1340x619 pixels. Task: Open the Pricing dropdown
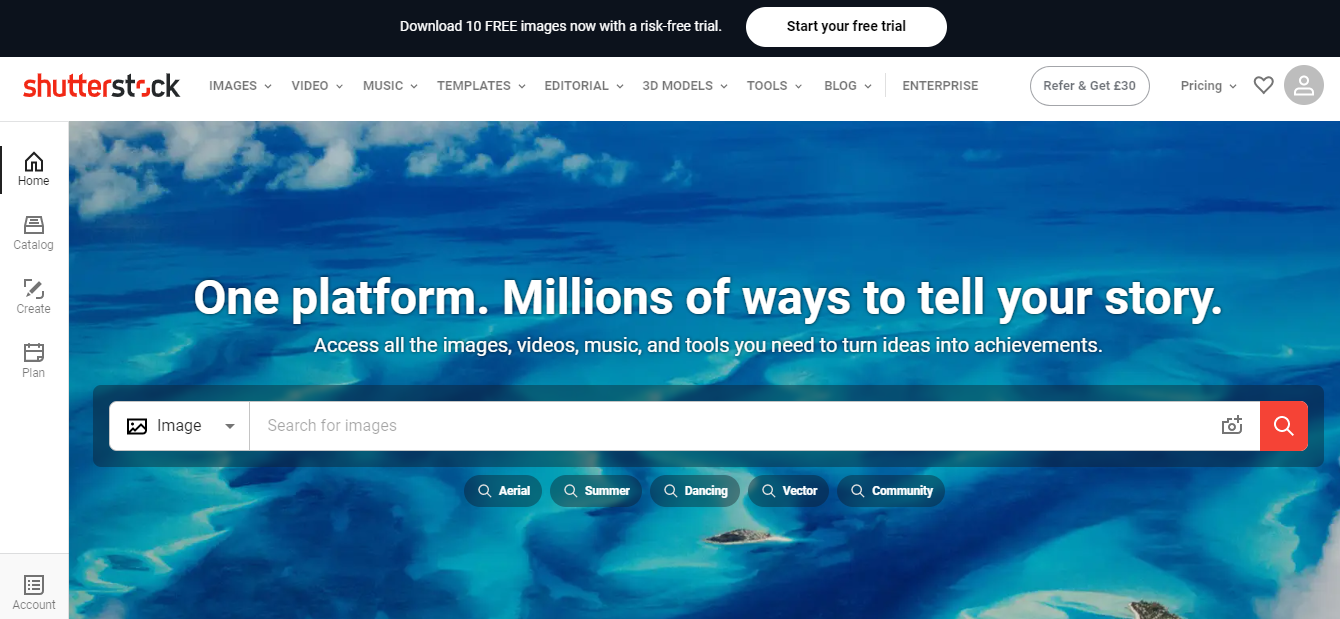[1208, 86]
